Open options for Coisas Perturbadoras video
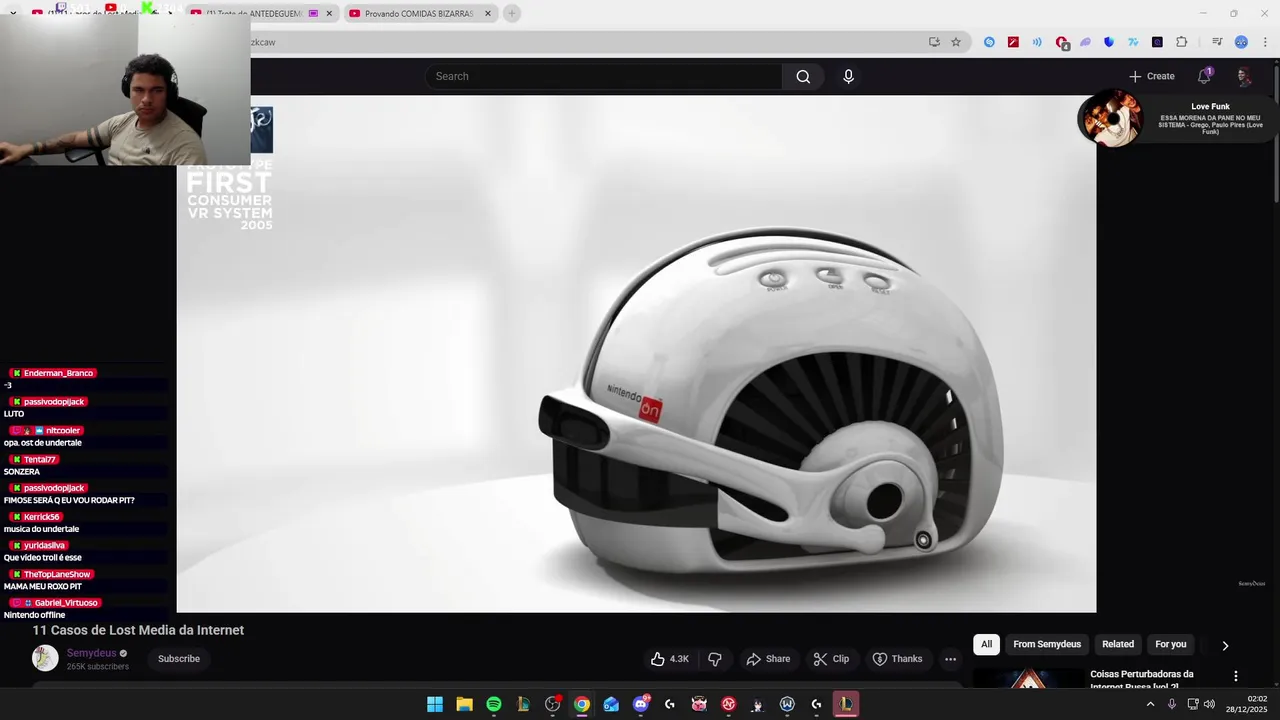1280x720 pixels. pos(1235,676)
